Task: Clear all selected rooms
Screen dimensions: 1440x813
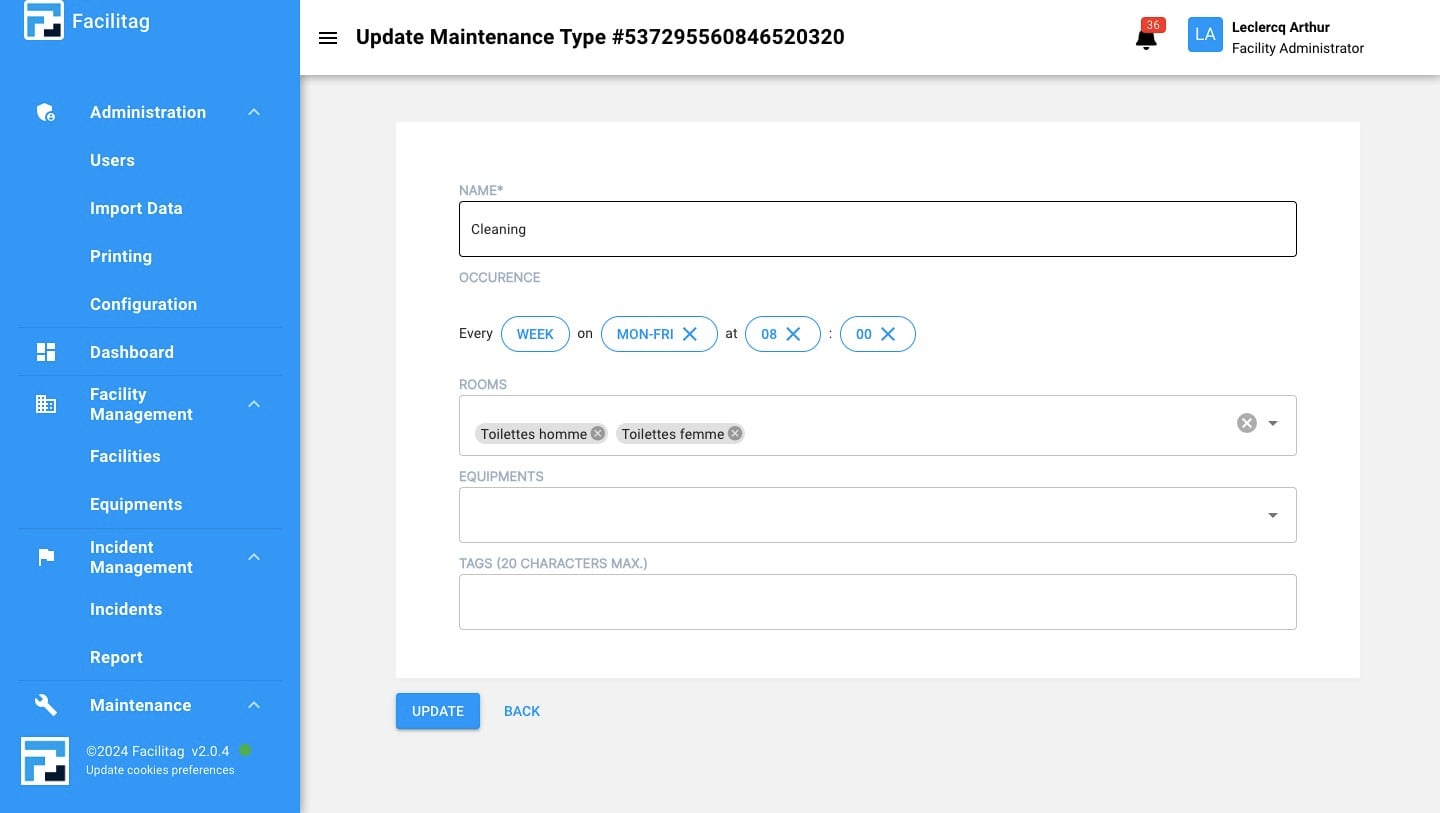Action: 1246,423
